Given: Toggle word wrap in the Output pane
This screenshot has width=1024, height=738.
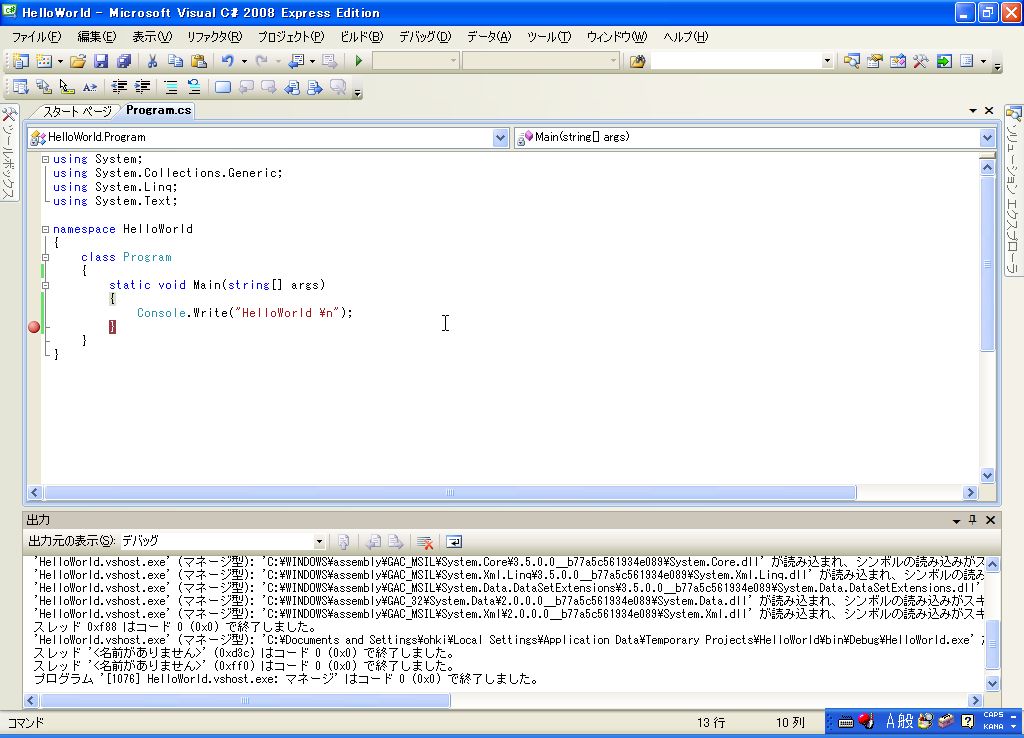Looking at the screenshot, I should (x=454, y=542).
